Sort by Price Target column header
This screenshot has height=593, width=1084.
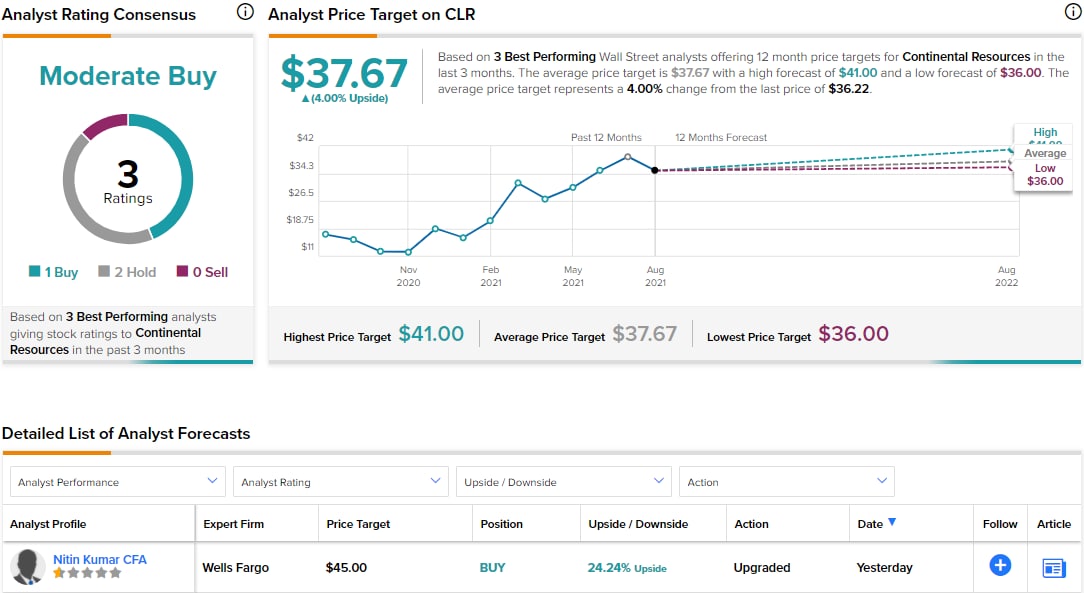click(x=358, y=524)
